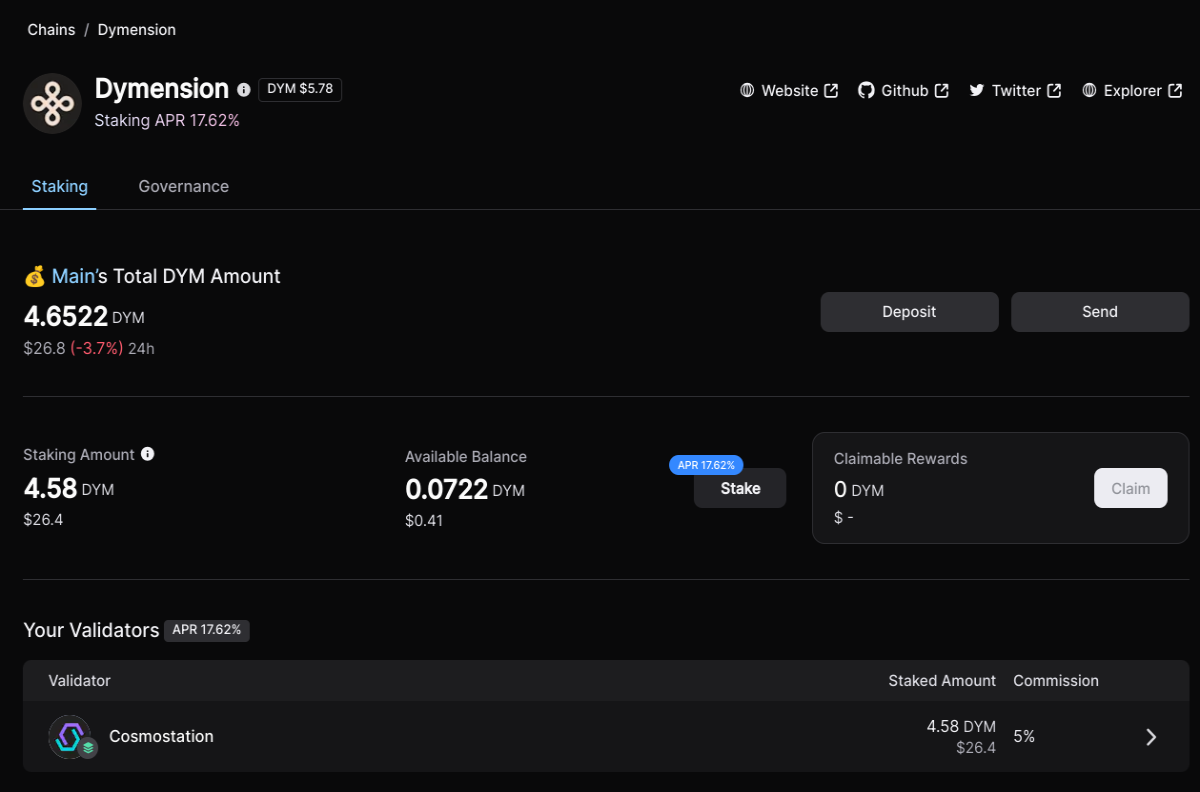This screenshot has width=1200, height=792.
Task: Click the external-link arrow after Github
Action: 942,90
